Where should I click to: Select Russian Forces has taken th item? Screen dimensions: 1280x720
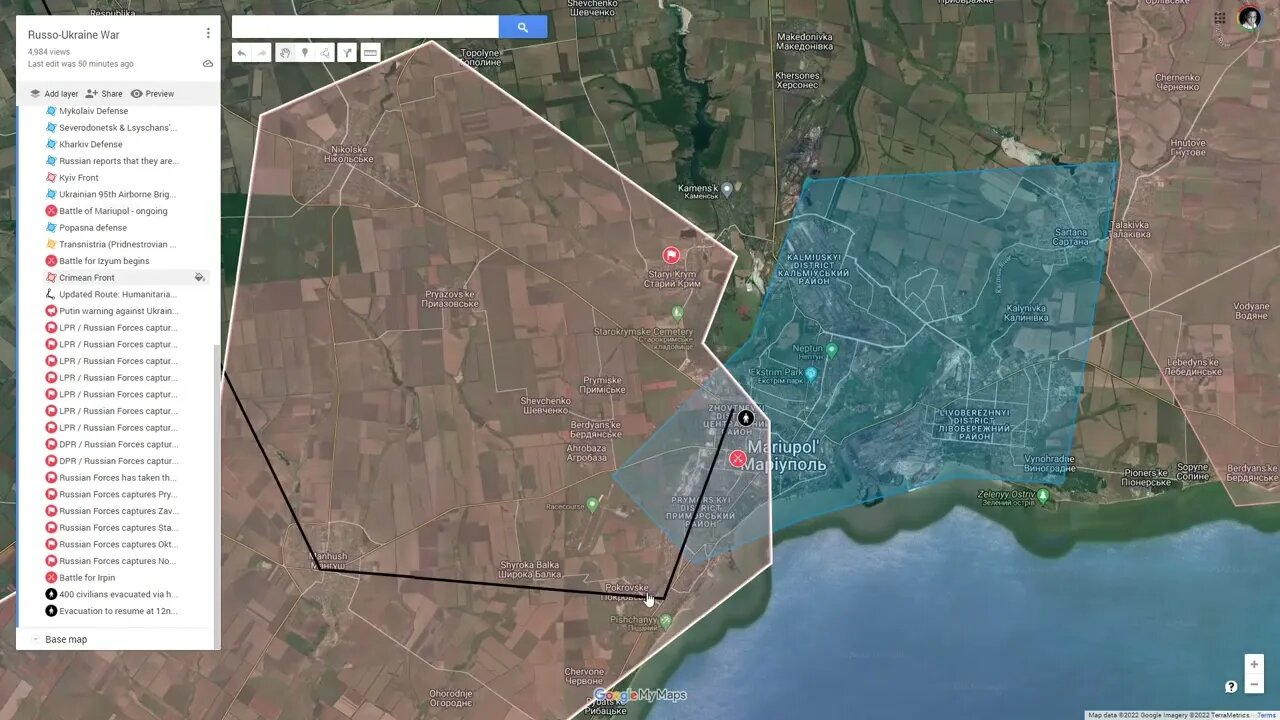tap(117, 478)
